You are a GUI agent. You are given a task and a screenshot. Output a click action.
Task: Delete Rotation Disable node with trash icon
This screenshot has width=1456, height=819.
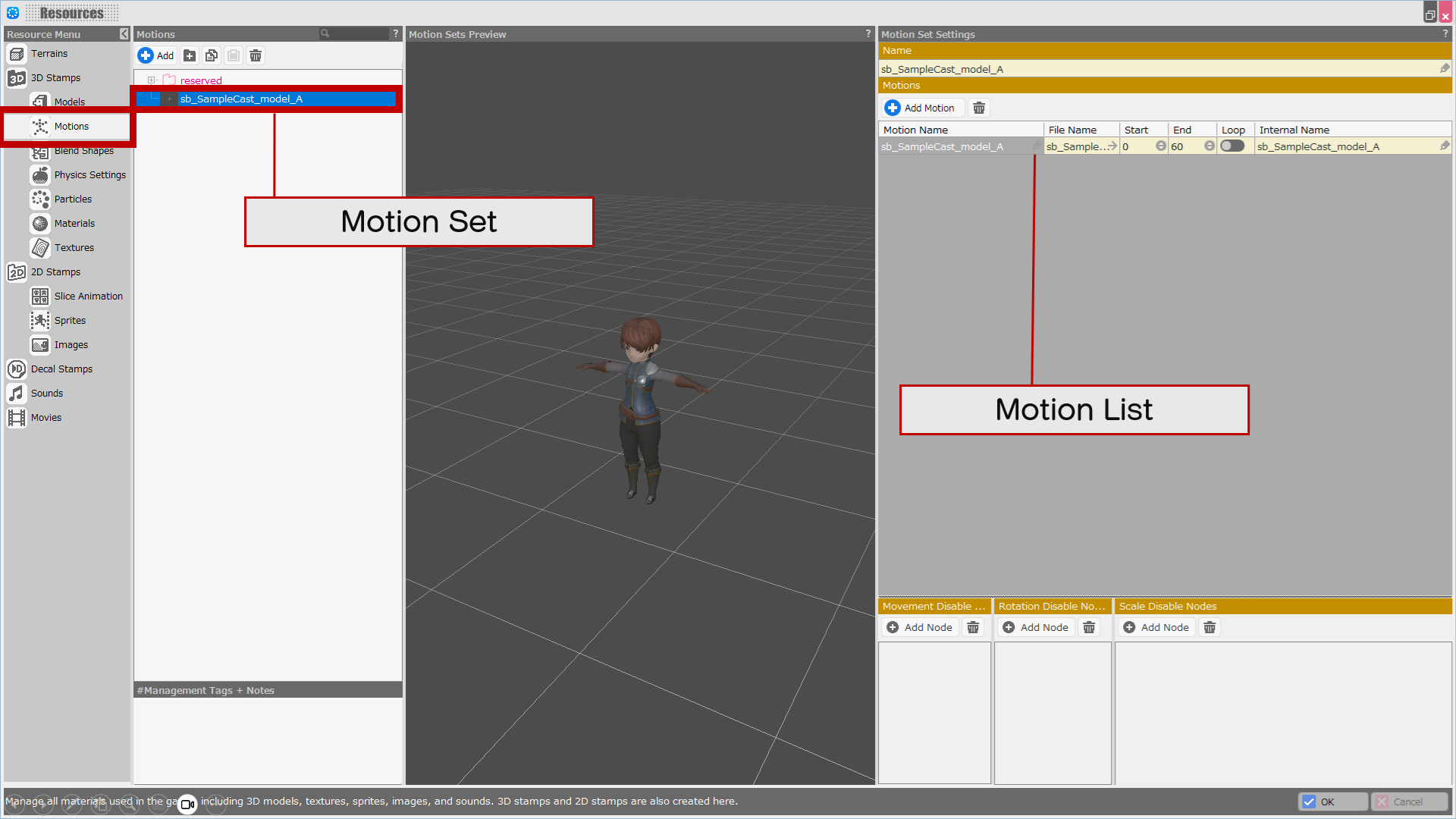[1089, 628]
